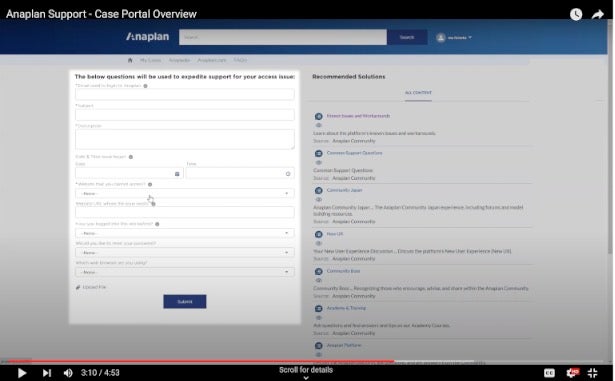Viewport: 615px width, 381px height.
Task: Click info icon beside Date & Time label
Action: (x=131, y=157)
